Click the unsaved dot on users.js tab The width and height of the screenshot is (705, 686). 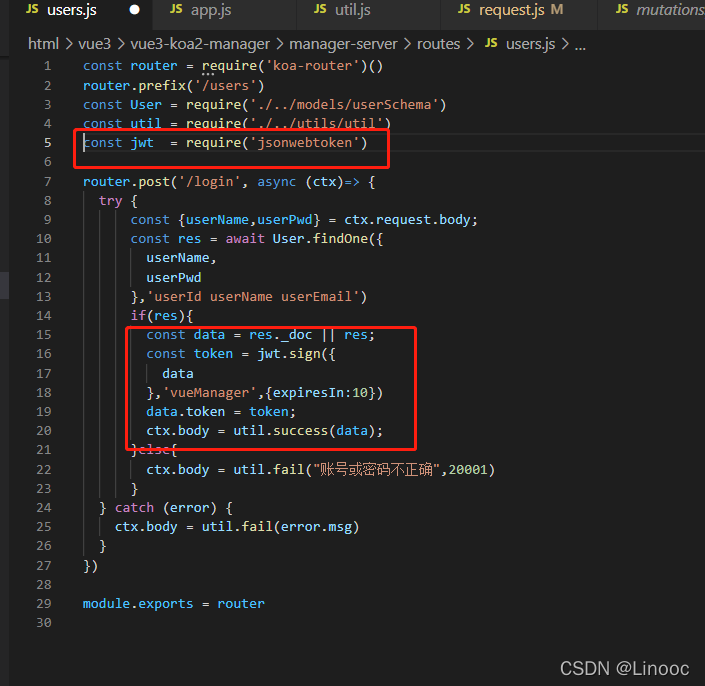(134, 10)
